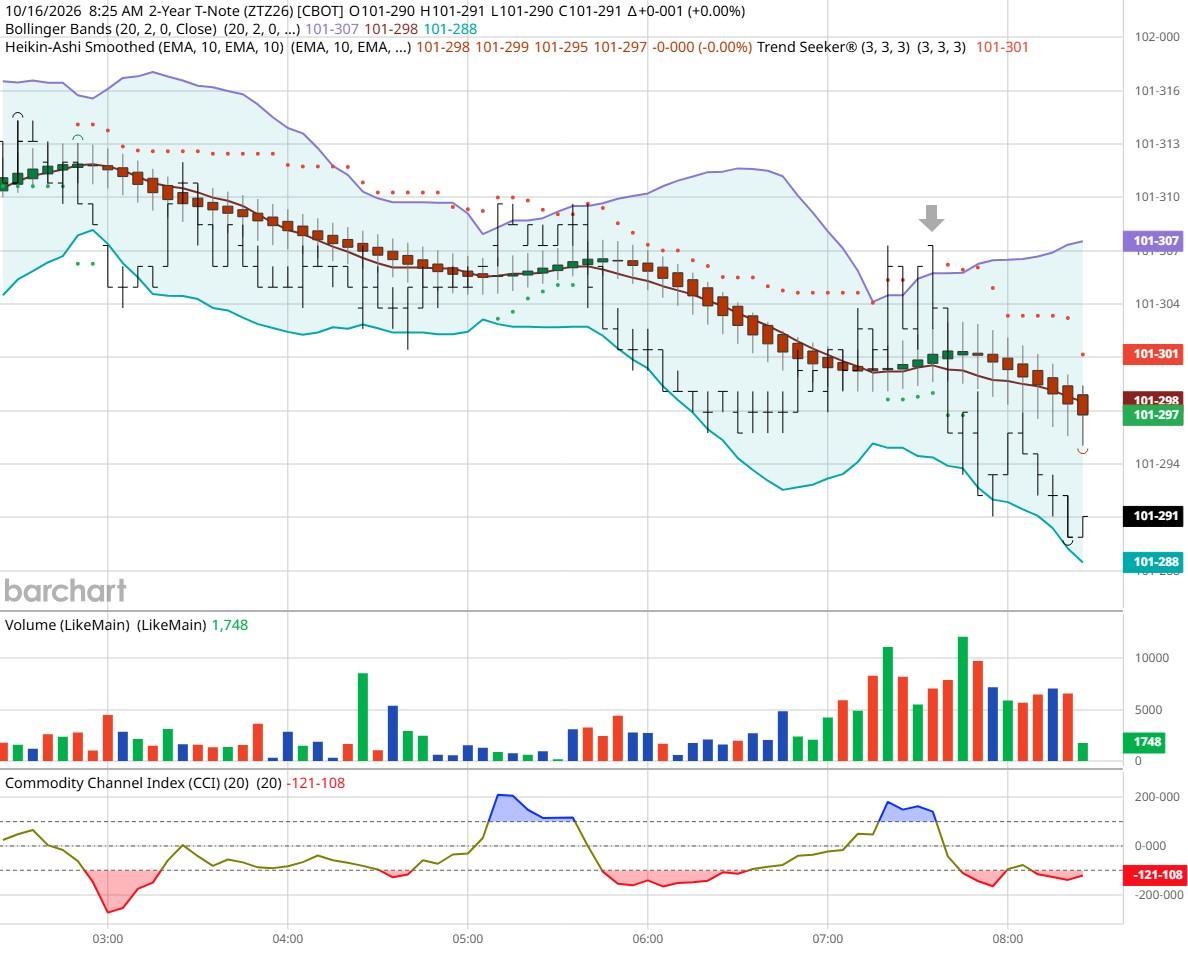Click the "05:00" time axis label
This screenshot has height=953, width=1188.
(467, 939)
